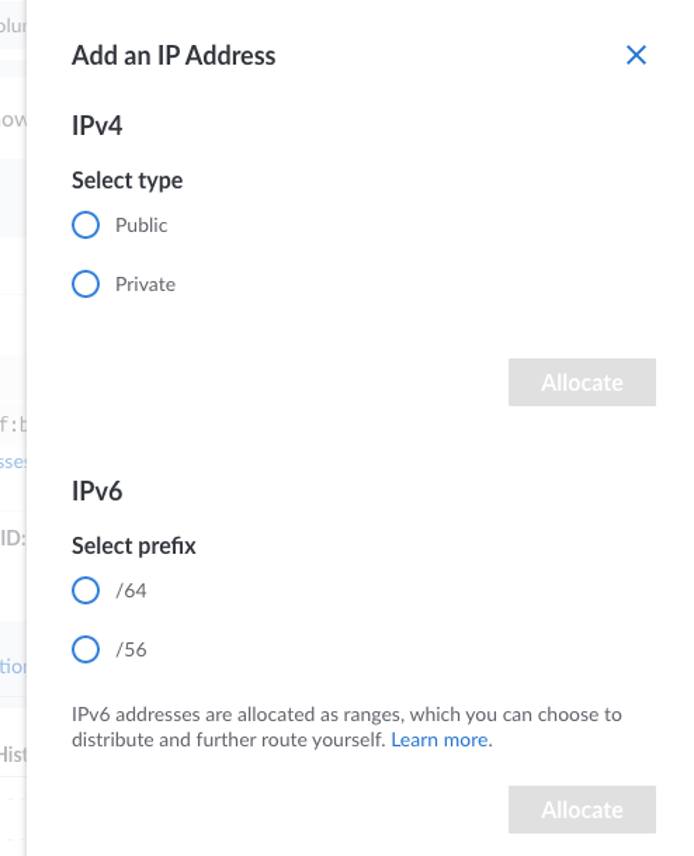Click the Add an IP Address title
Image resolution: width=694 pixels, height=856 pixels.
(x=173, y=56)
